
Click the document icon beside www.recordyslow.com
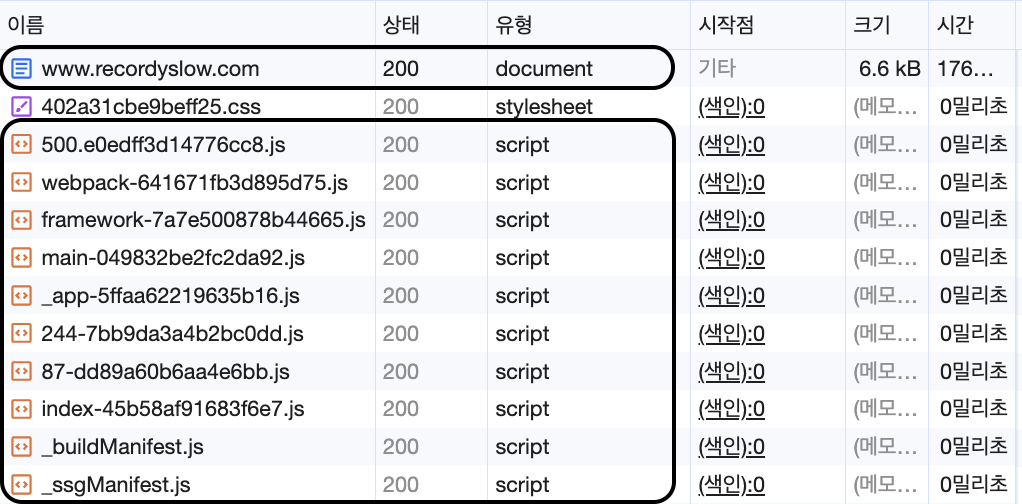(x=22, y=68)
